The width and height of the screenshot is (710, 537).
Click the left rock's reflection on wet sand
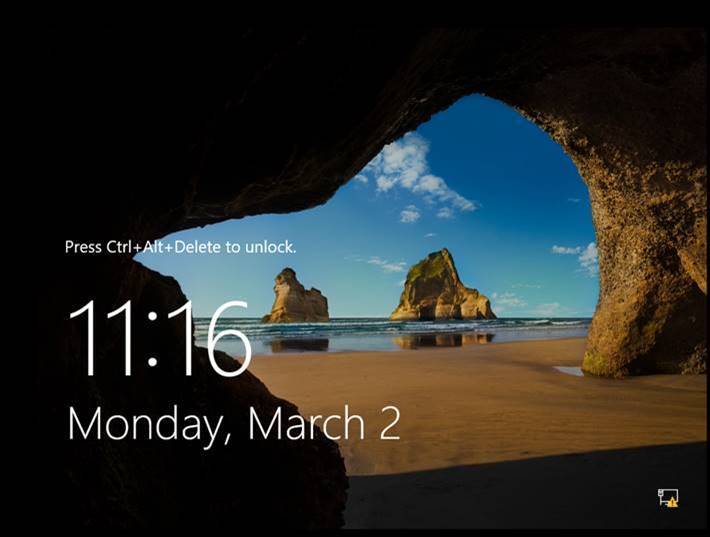pos(297,344)
